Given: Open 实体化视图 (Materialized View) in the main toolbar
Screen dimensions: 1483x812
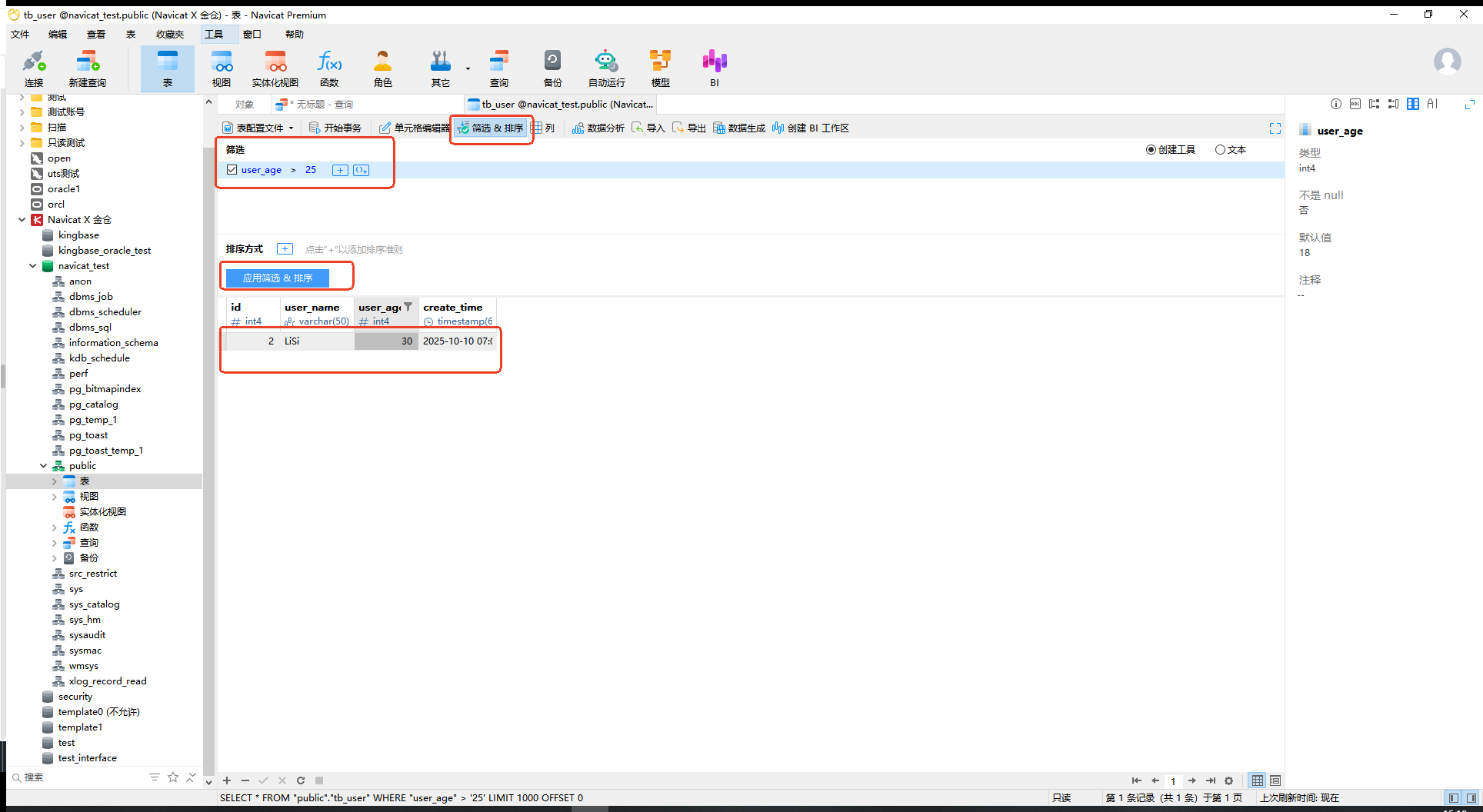Looking at the screenshot, I should pyautogui.click(x=275, y=68).
